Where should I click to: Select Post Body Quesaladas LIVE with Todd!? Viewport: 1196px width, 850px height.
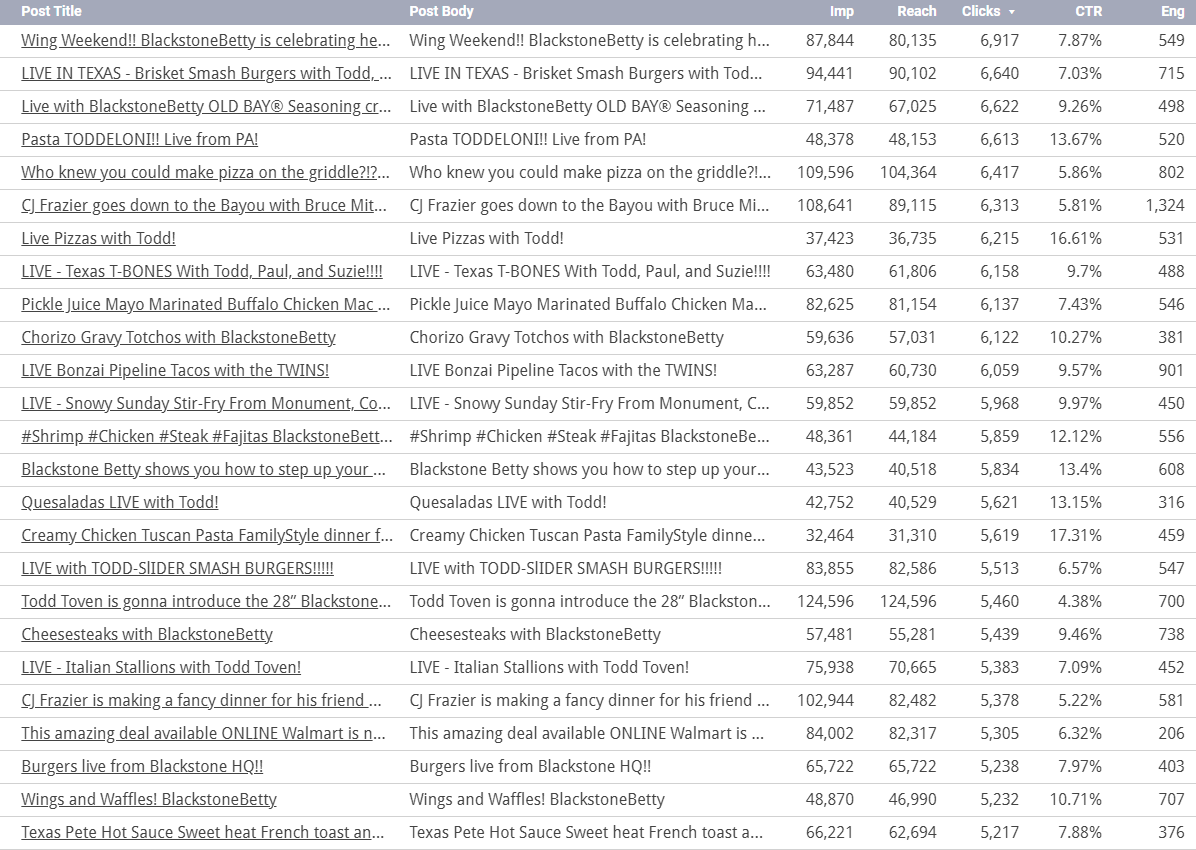pos(508,502)
